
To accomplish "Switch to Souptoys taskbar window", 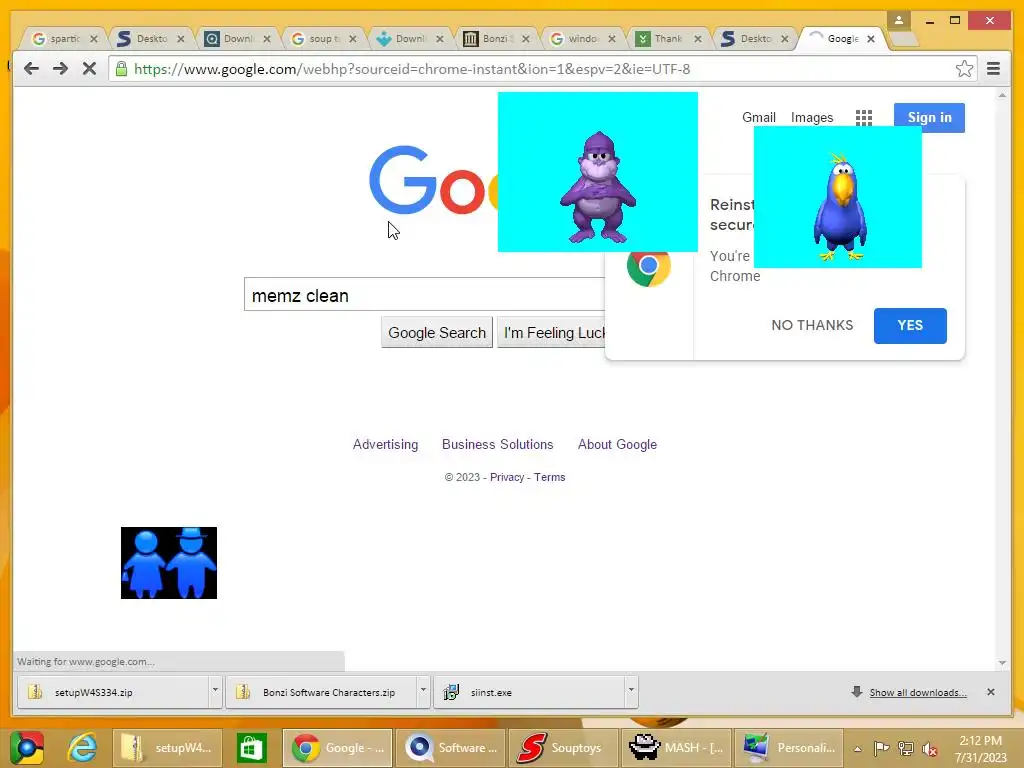I will pos(563,748).
